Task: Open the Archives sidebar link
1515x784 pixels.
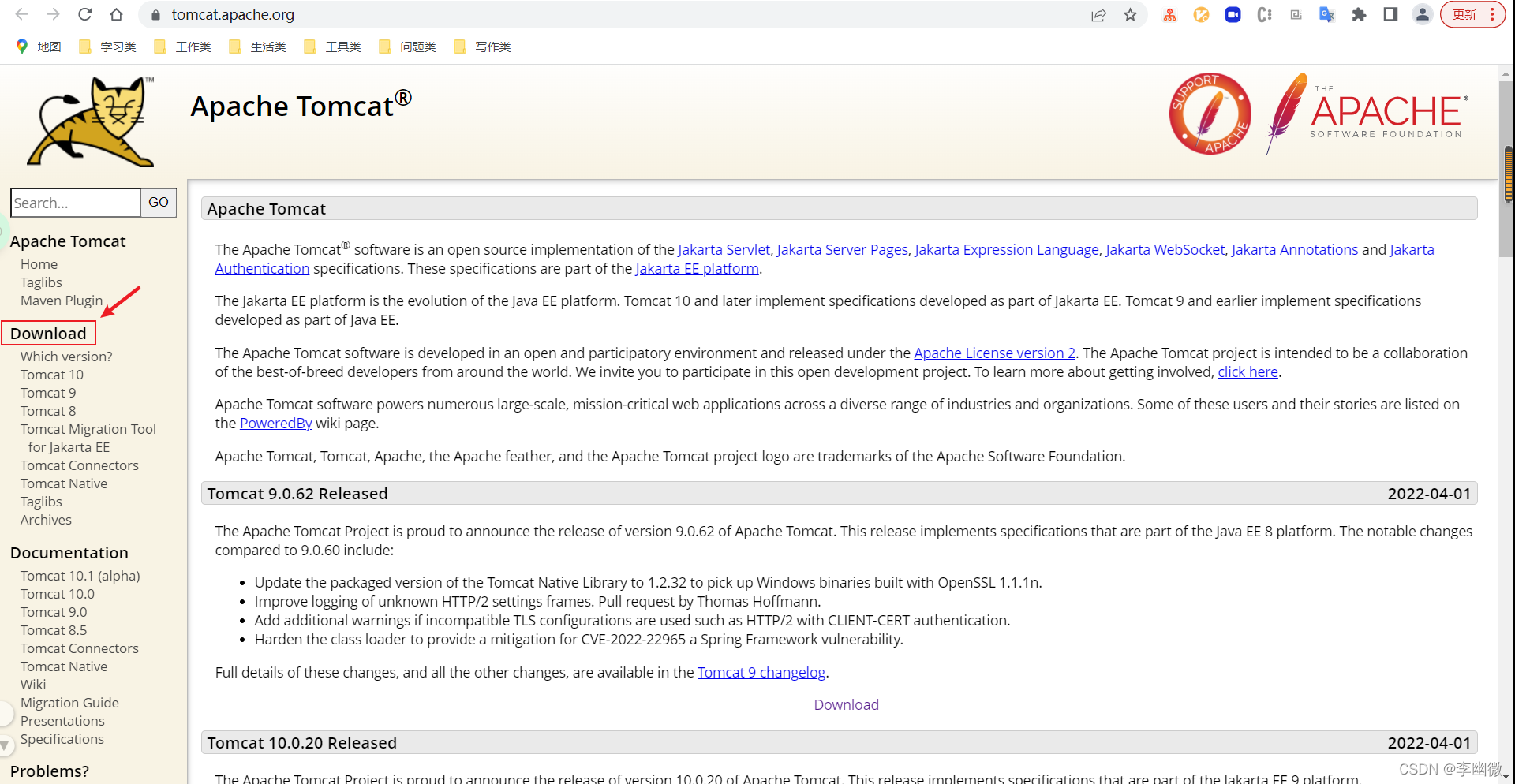Action: pos(46,520)
